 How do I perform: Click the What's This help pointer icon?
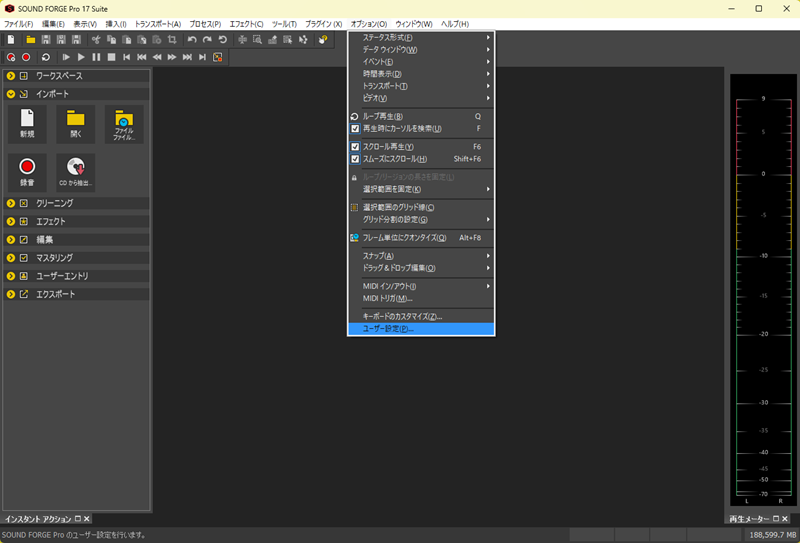[x=322, y=40]
